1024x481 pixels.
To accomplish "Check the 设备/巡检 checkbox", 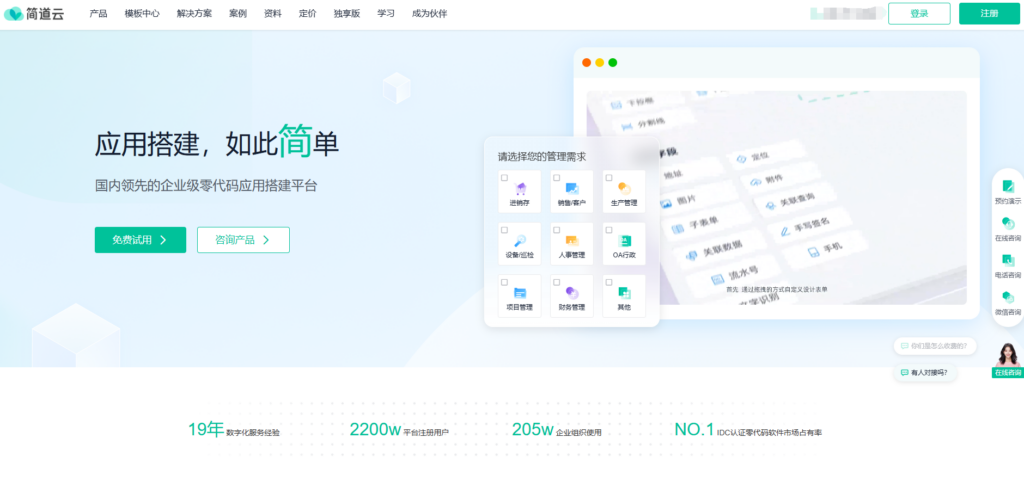I will (505, 230).
